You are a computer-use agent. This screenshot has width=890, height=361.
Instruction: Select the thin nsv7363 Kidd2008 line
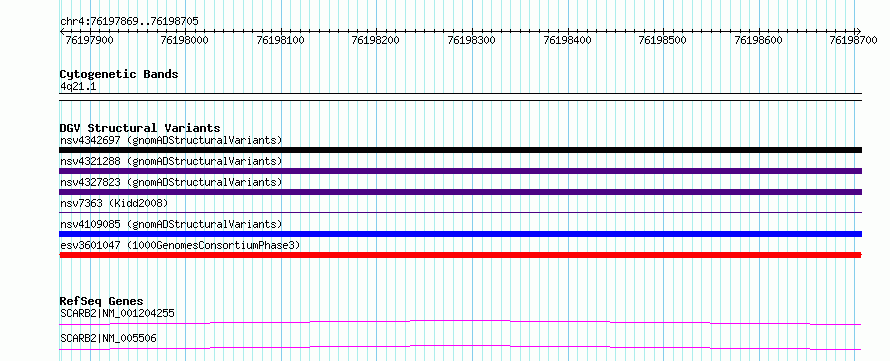pyautogui.click(x=460, y=213)
